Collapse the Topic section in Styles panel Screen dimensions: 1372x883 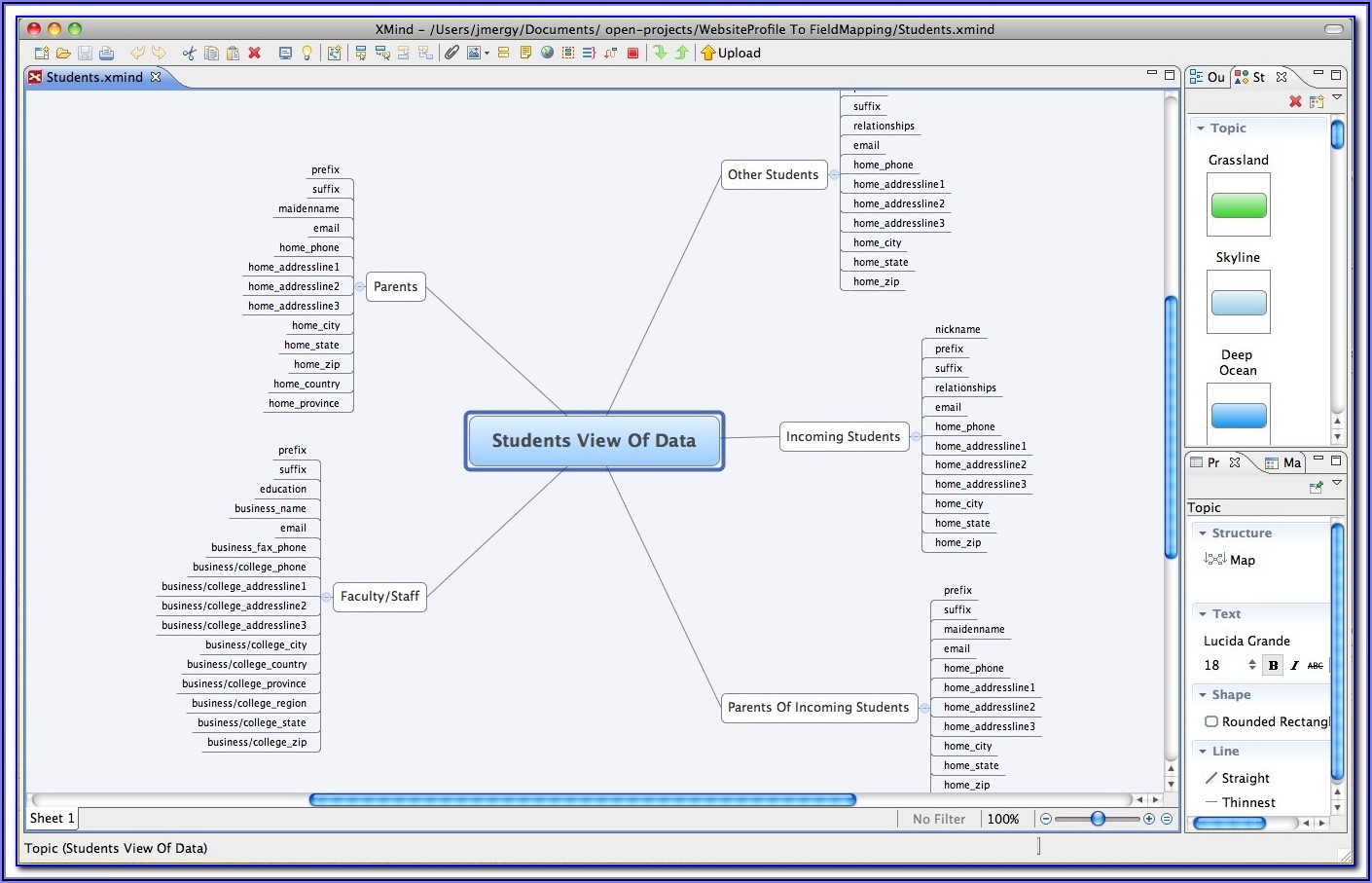(1202, 129)
